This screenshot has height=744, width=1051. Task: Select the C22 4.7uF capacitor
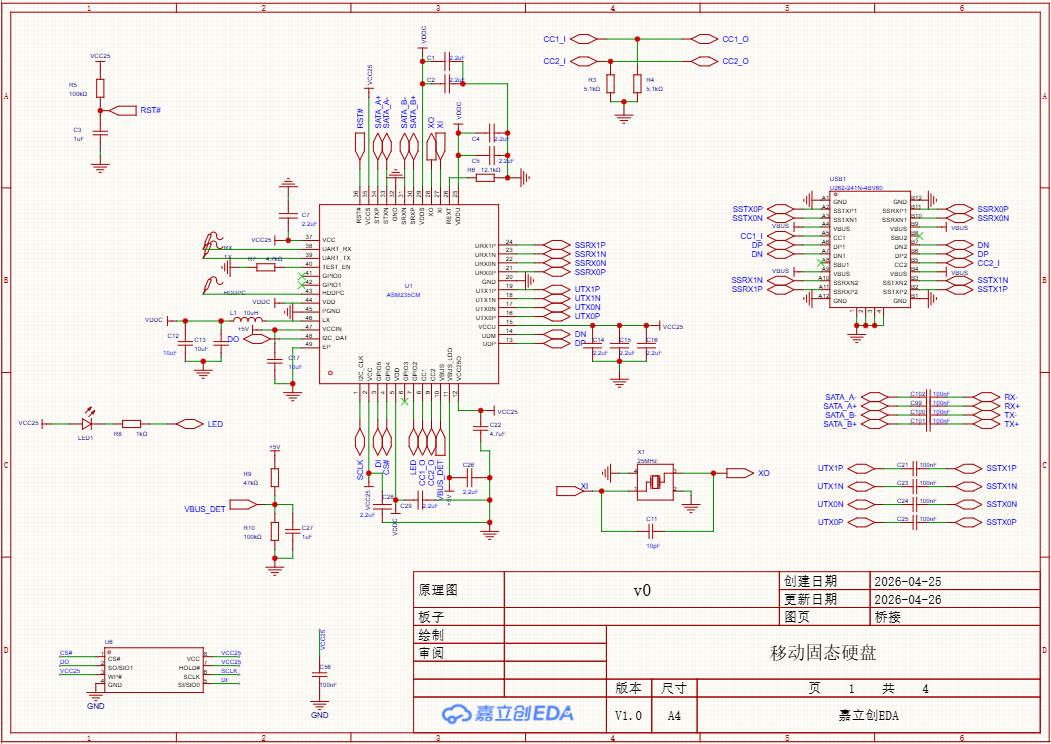pos(481,428)
